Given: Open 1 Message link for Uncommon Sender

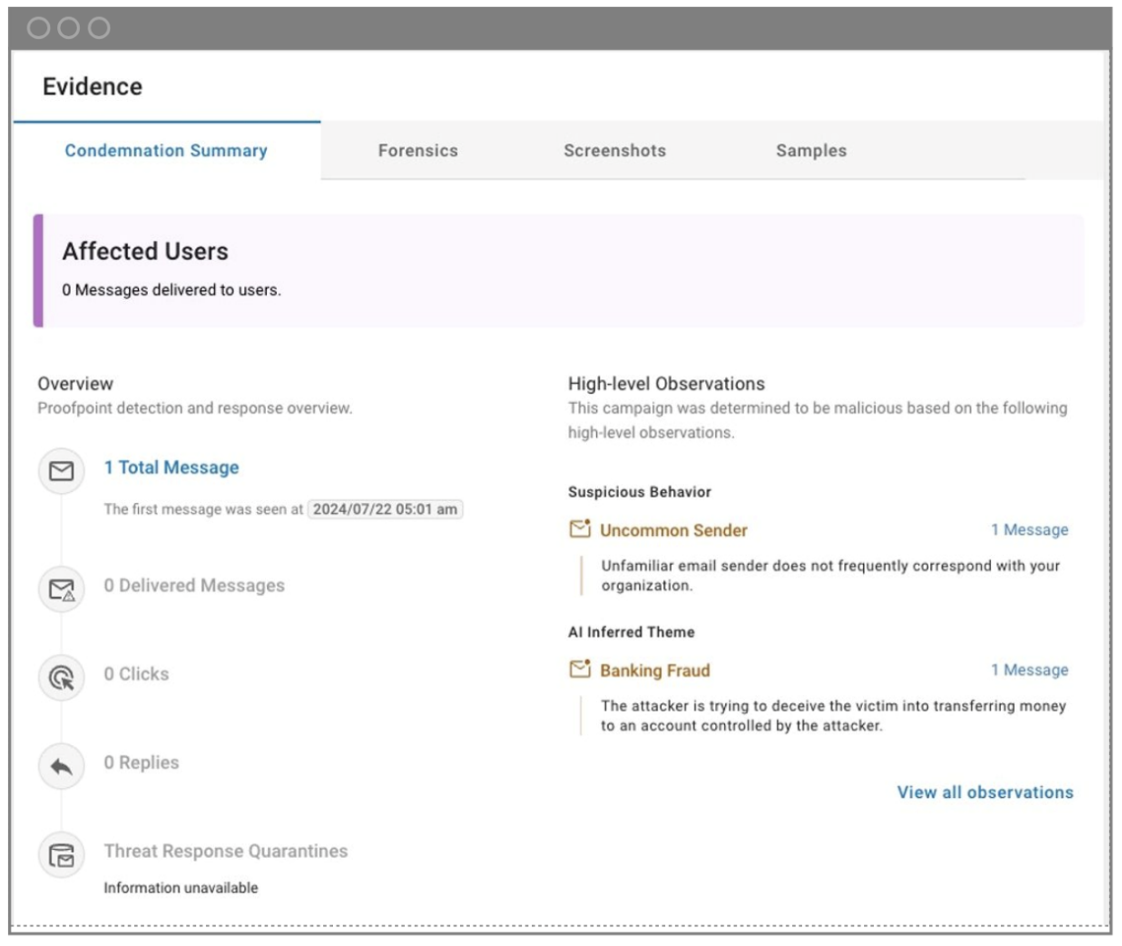Looking at the screenshot, I should point(1029,530).
